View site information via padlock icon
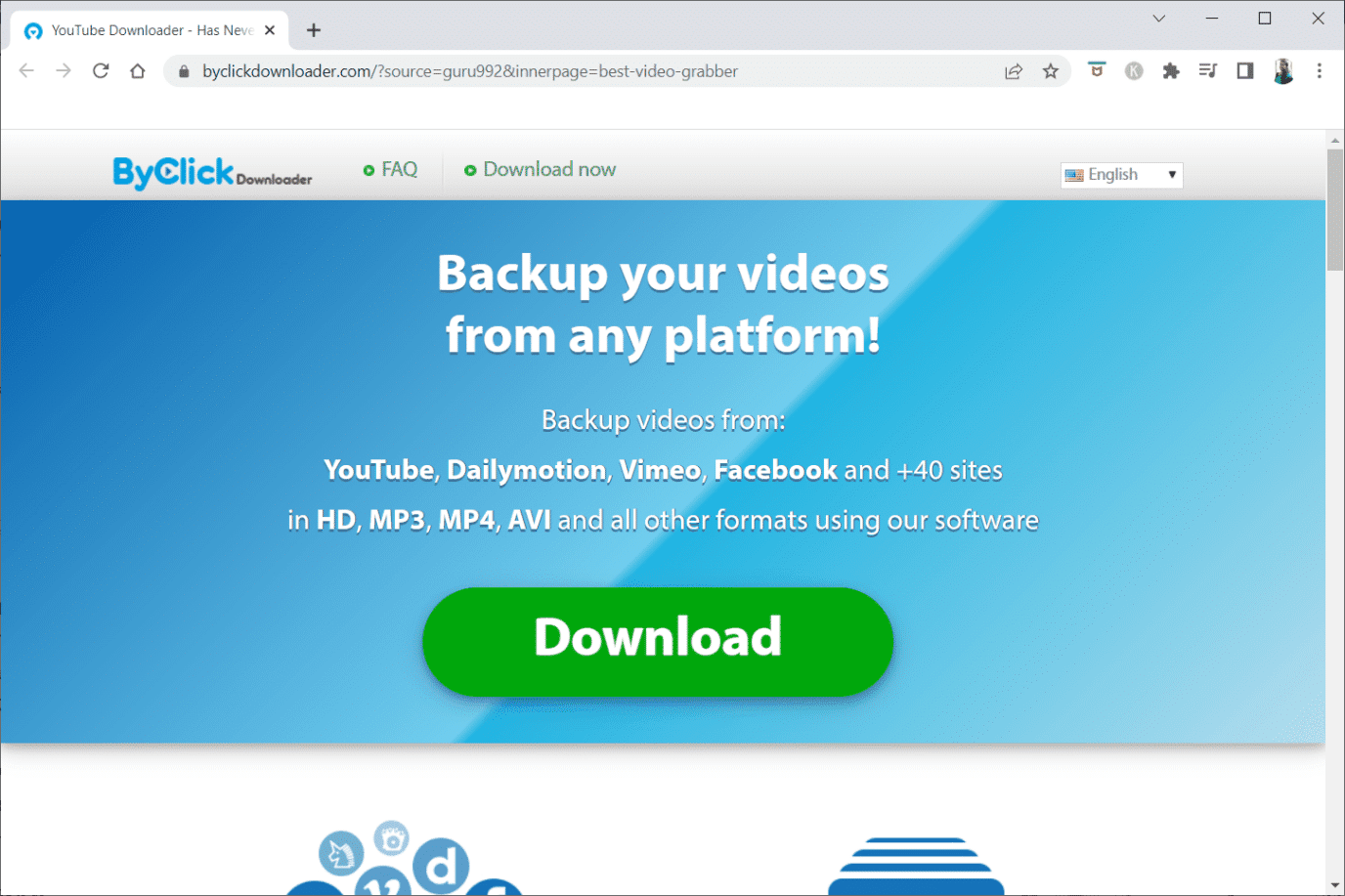The image size is (1345, 896). [184, 71]
